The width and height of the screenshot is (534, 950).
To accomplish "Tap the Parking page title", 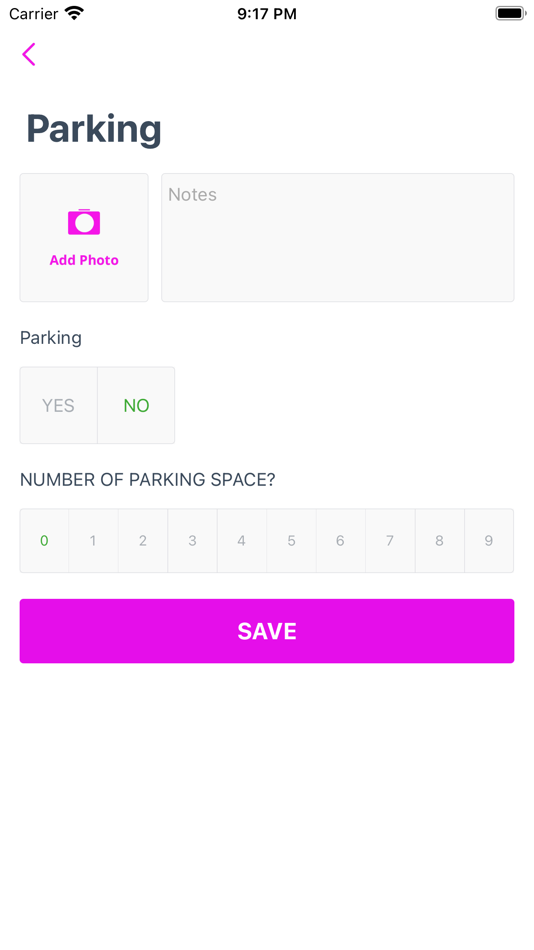I will [94, 129].
